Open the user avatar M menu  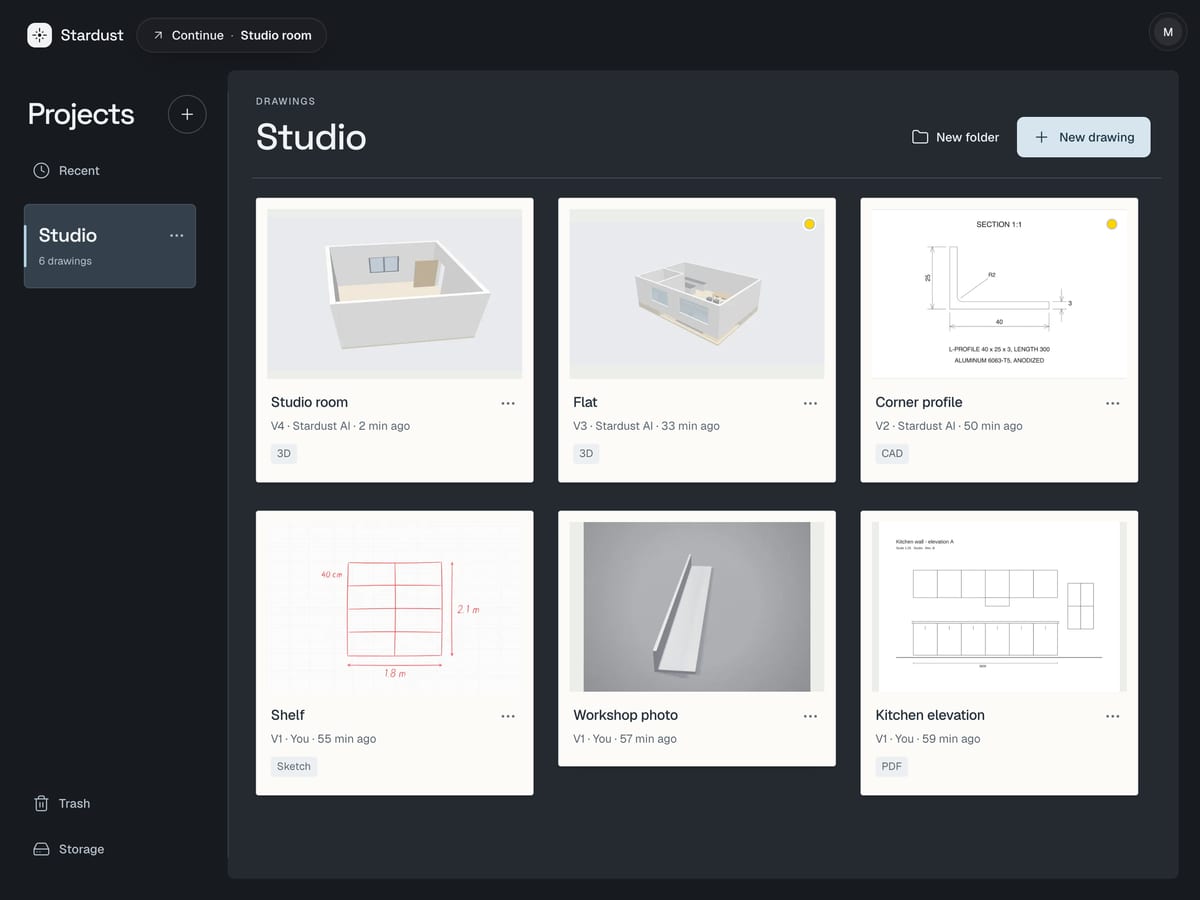click(x=1168, y=33)
